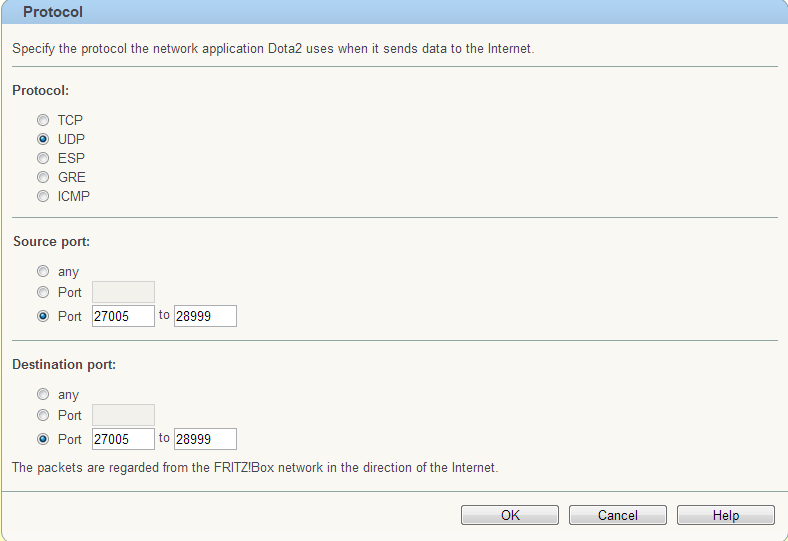This screenshot has height=541, width=788.
Task: Click the single Source port input box
Action: click(x=123, y=292)
